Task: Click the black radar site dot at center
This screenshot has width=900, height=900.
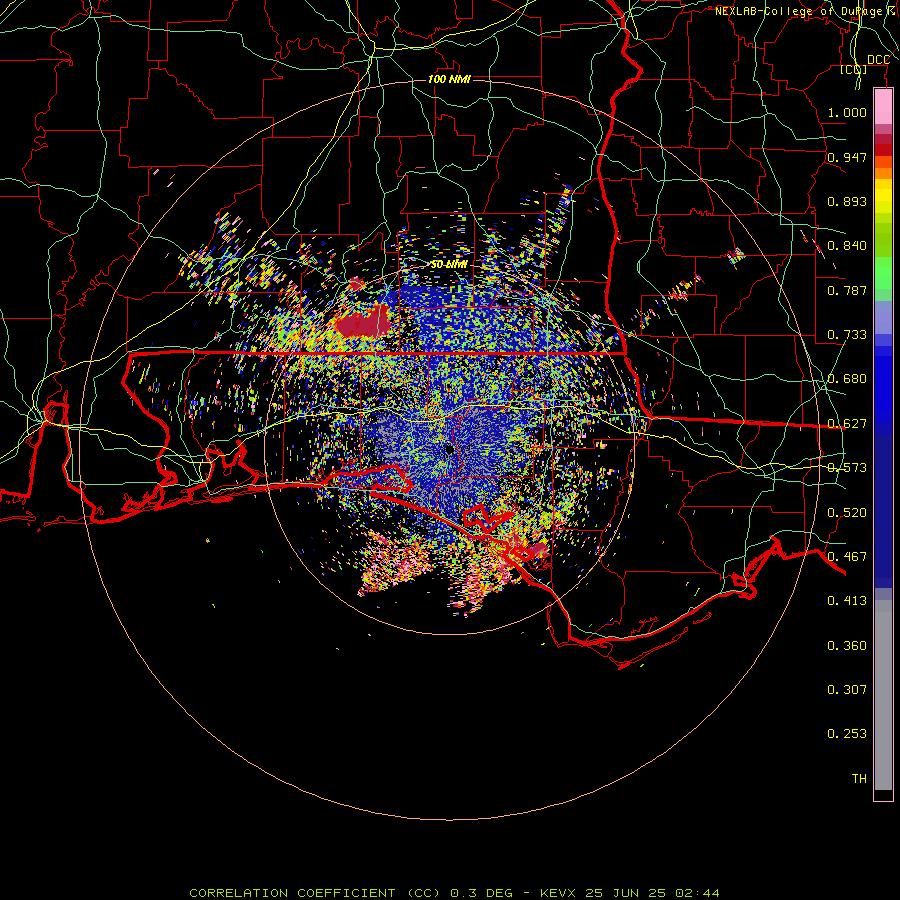Action: tap(450, 449)
